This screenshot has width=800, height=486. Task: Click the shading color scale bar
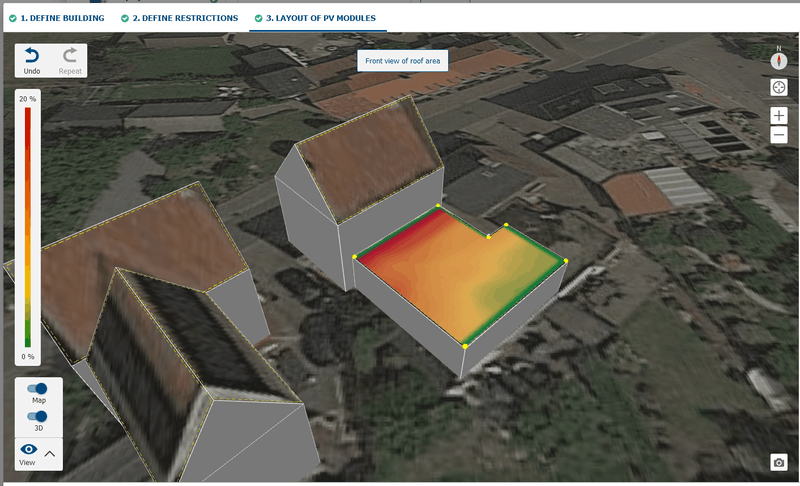[28, 227]
